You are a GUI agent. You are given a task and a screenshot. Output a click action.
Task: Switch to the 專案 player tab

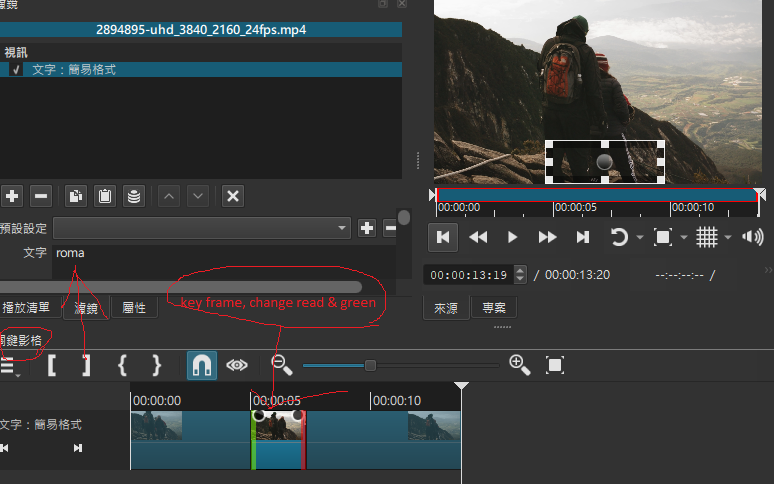click(x=493, y=308)
